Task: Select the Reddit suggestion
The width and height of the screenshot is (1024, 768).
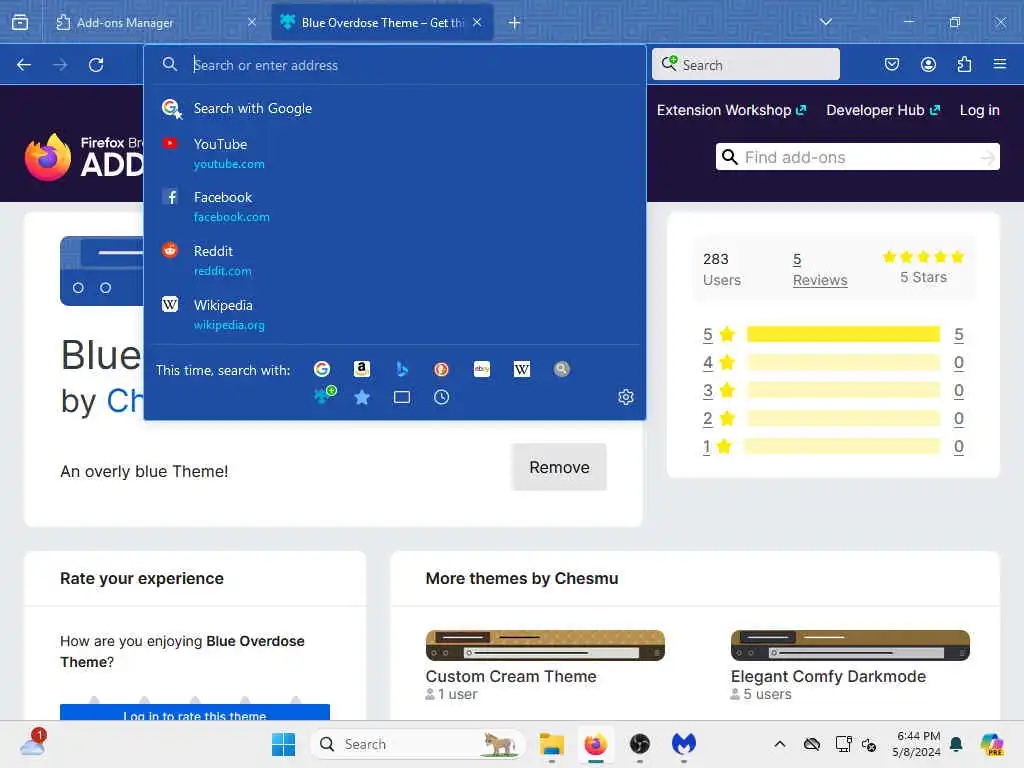Action: click(x=395, y=261)
